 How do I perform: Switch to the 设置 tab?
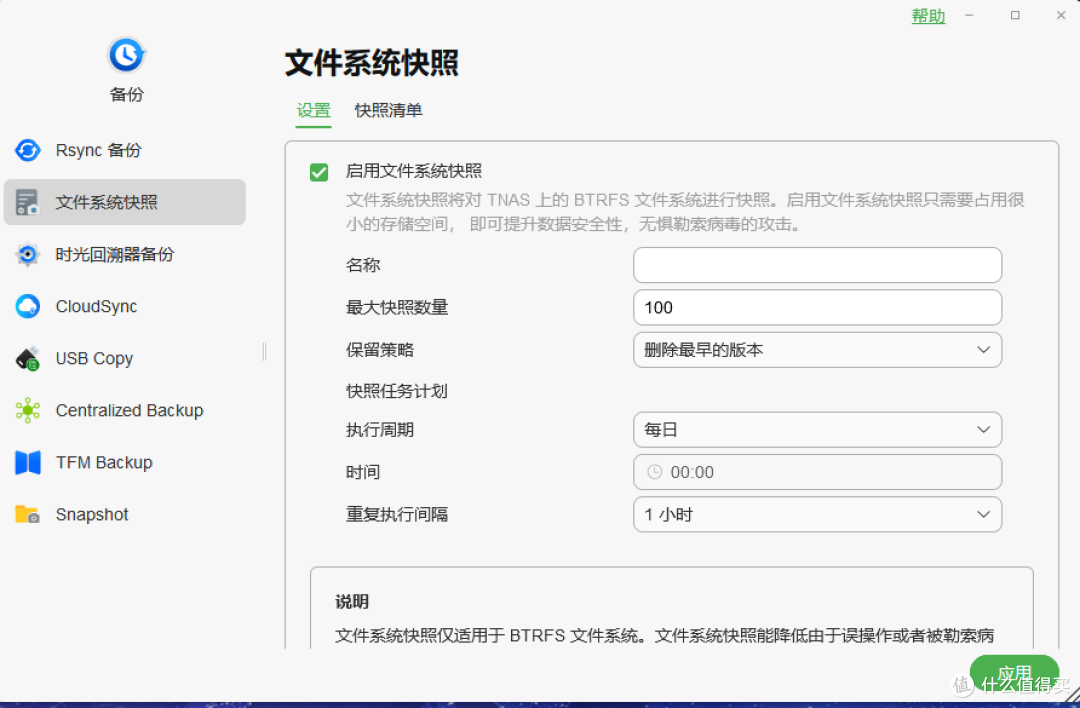coord(313,110)
